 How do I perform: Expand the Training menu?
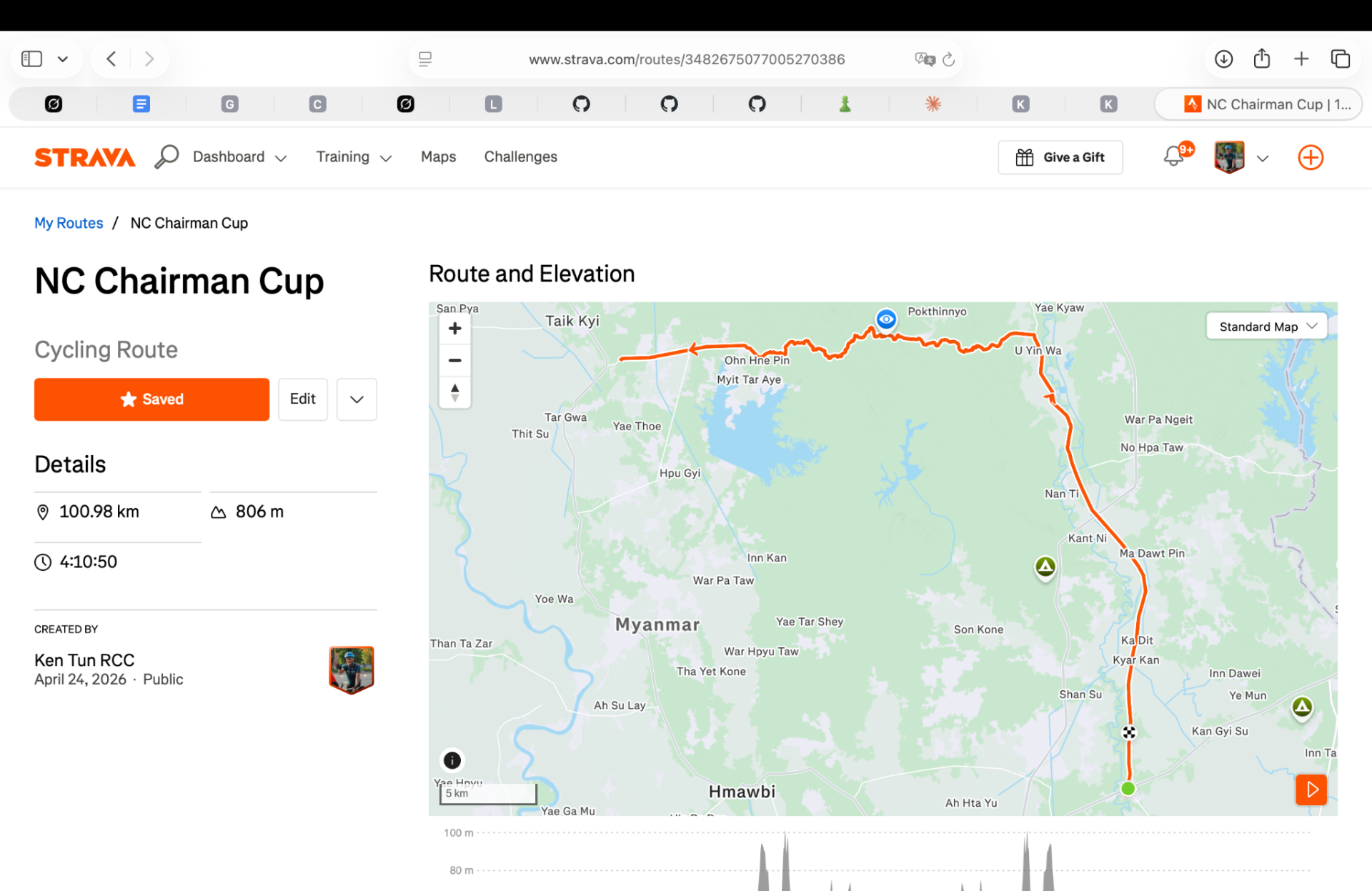coord(354,157)
